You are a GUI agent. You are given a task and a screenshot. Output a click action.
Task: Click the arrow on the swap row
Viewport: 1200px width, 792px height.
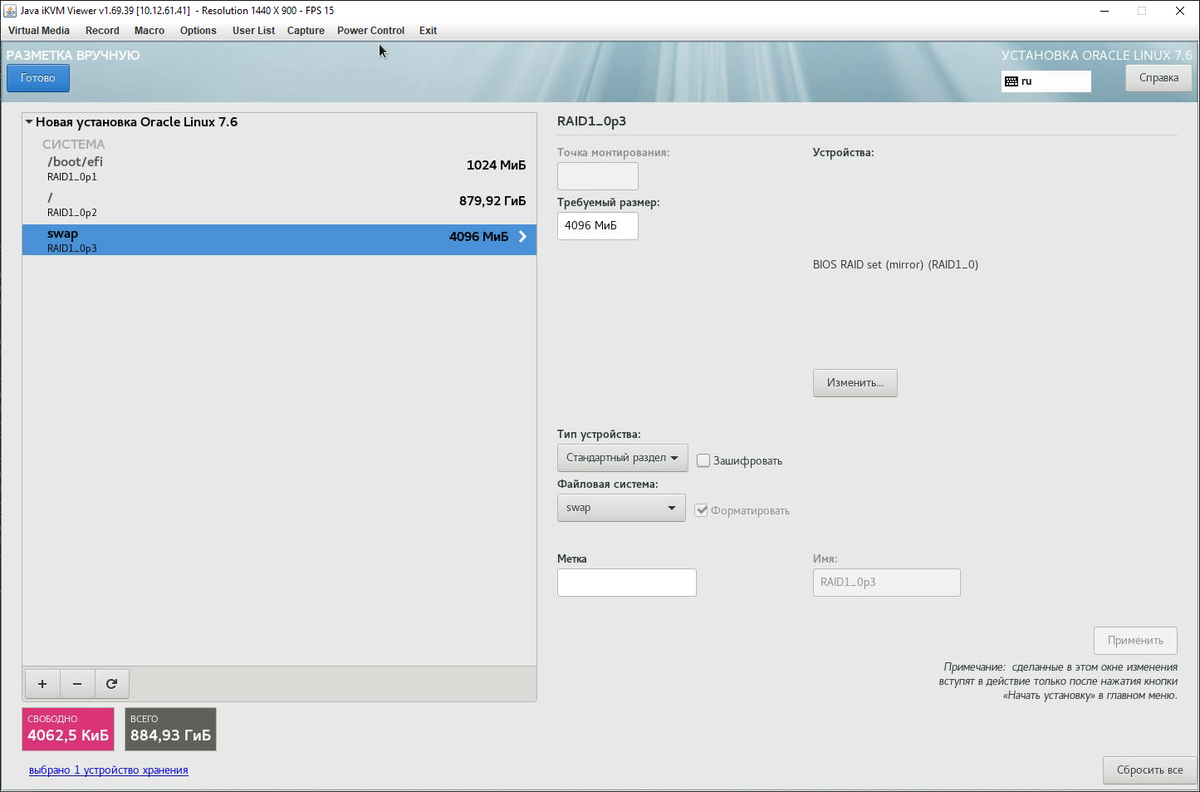[522, 237]
